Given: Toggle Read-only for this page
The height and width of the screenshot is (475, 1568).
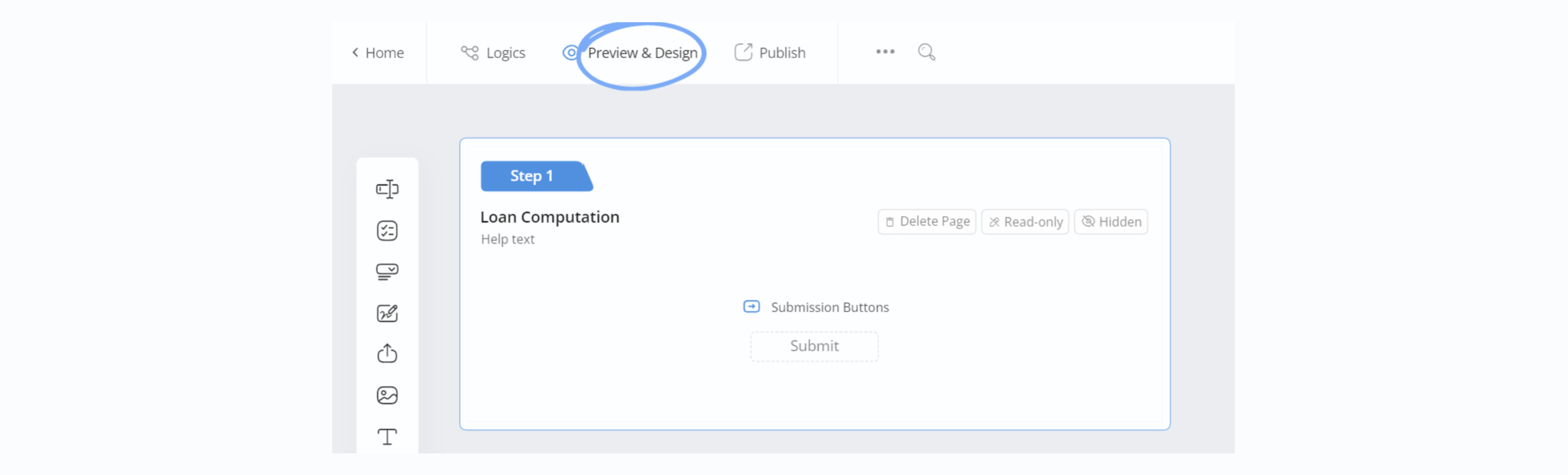Looking at the screenshot, I should (1025, 222).
